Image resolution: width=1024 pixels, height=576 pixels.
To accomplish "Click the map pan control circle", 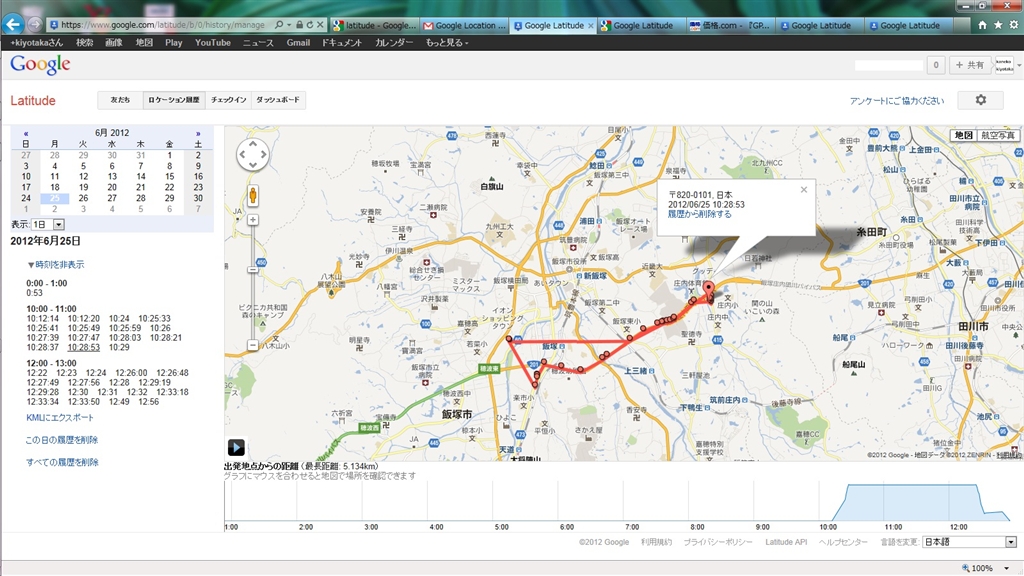I will tap(252, 155).
